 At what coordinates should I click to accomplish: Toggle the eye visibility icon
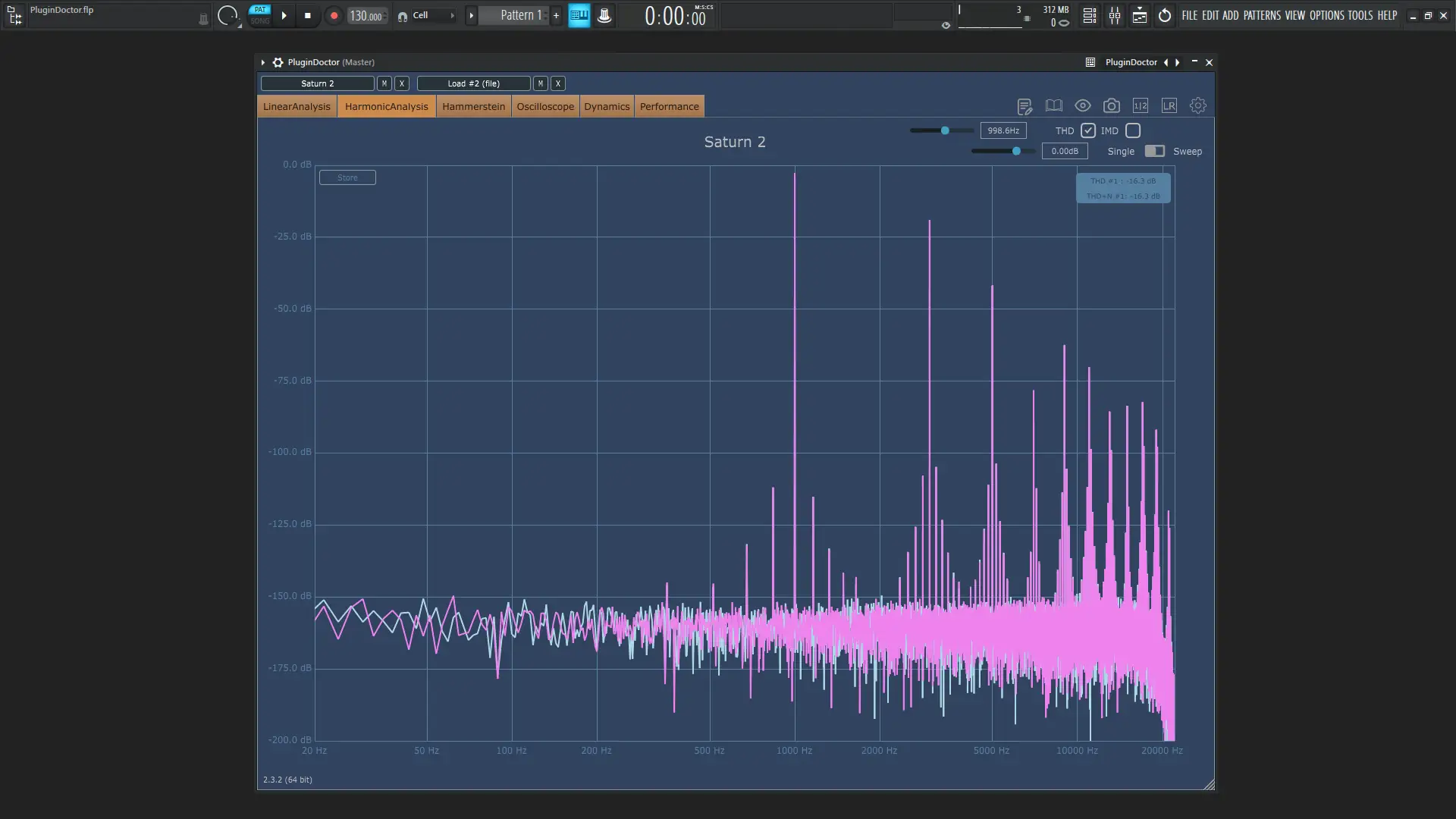(x=1082, y=106)
